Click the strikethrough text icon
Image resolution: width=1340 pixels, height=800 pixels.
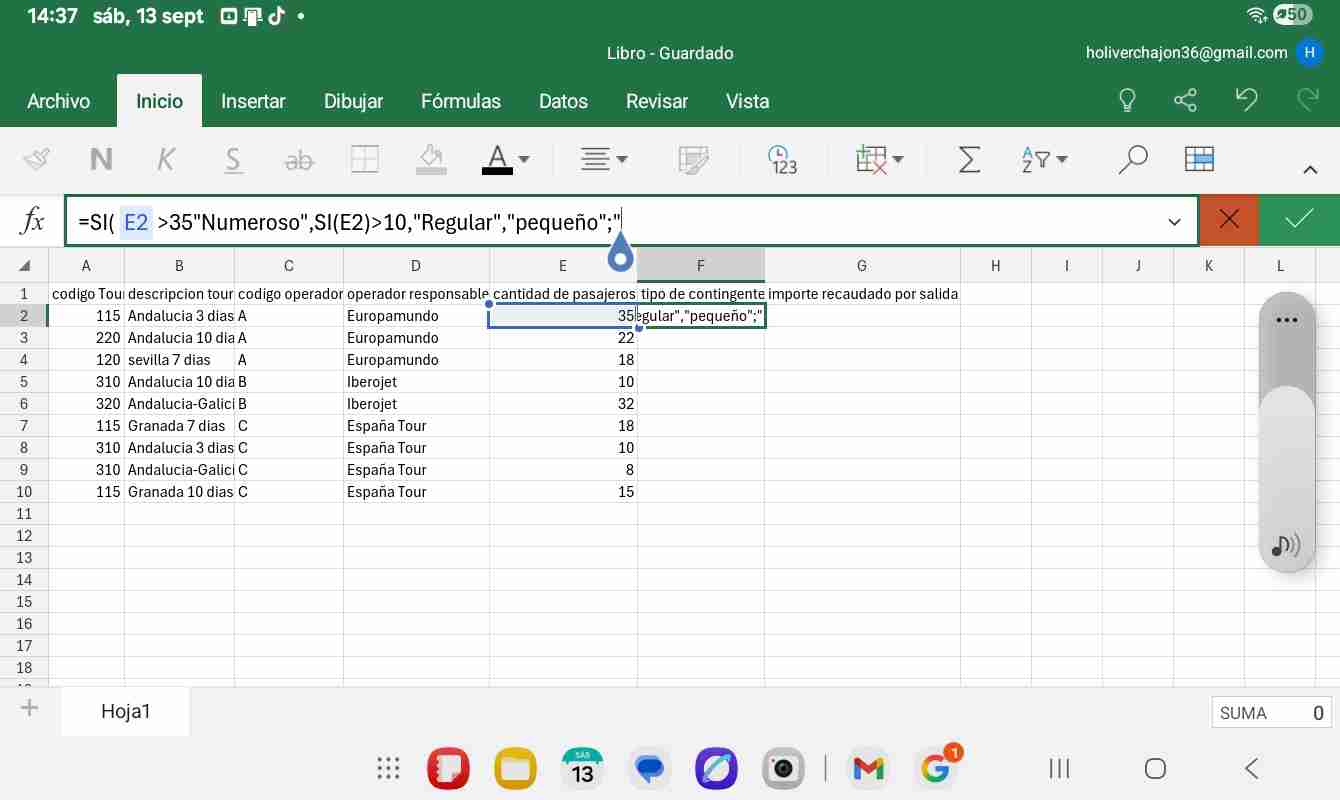click(299, 160)
